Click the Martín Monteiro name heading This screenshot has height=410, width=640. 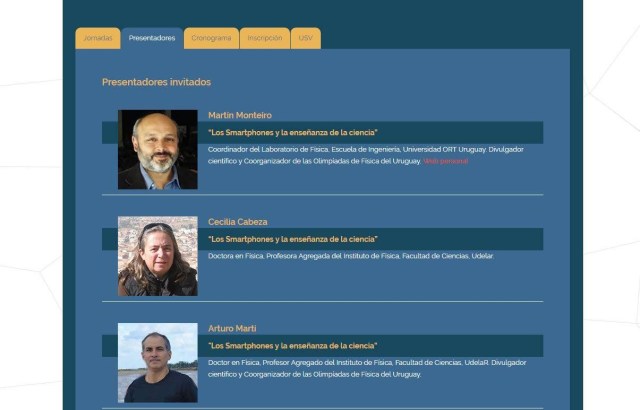240,115
